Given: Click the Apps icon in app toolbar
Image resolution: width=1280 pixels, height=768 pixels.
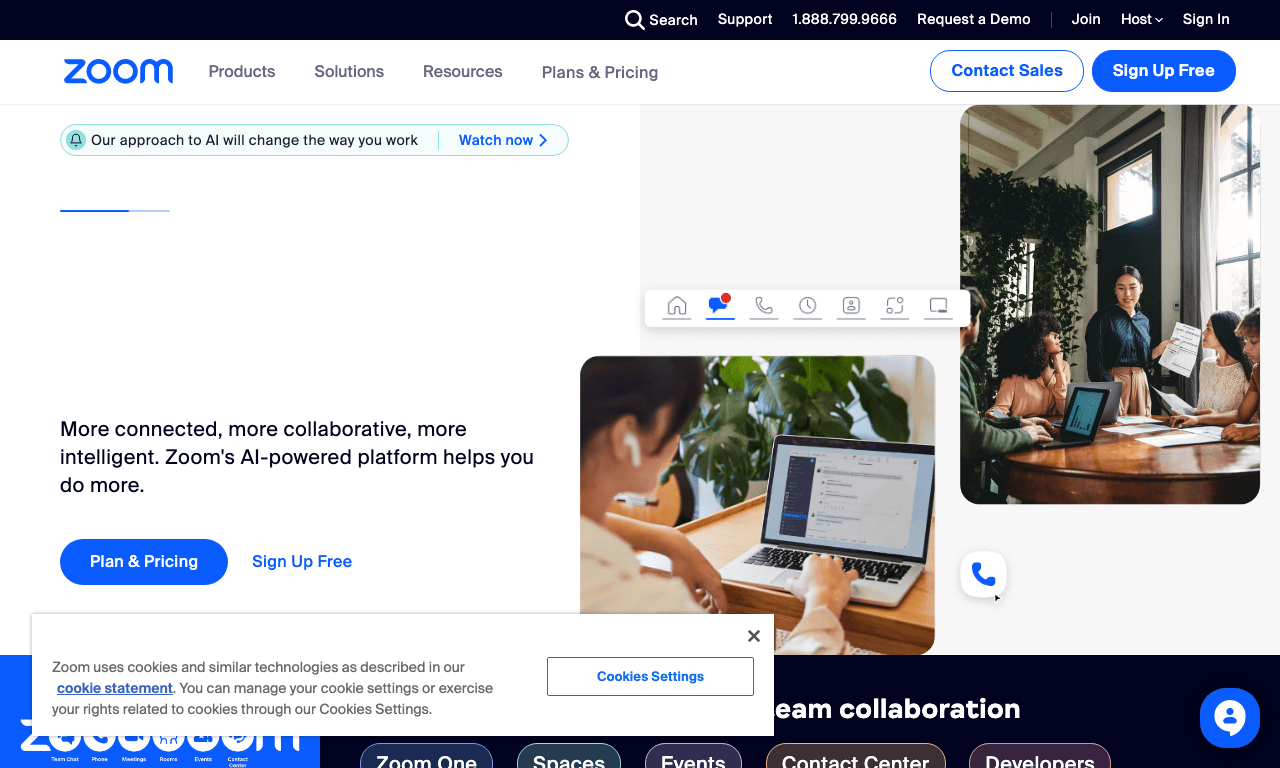Looking at the screenshot, I should pos(895,306).
